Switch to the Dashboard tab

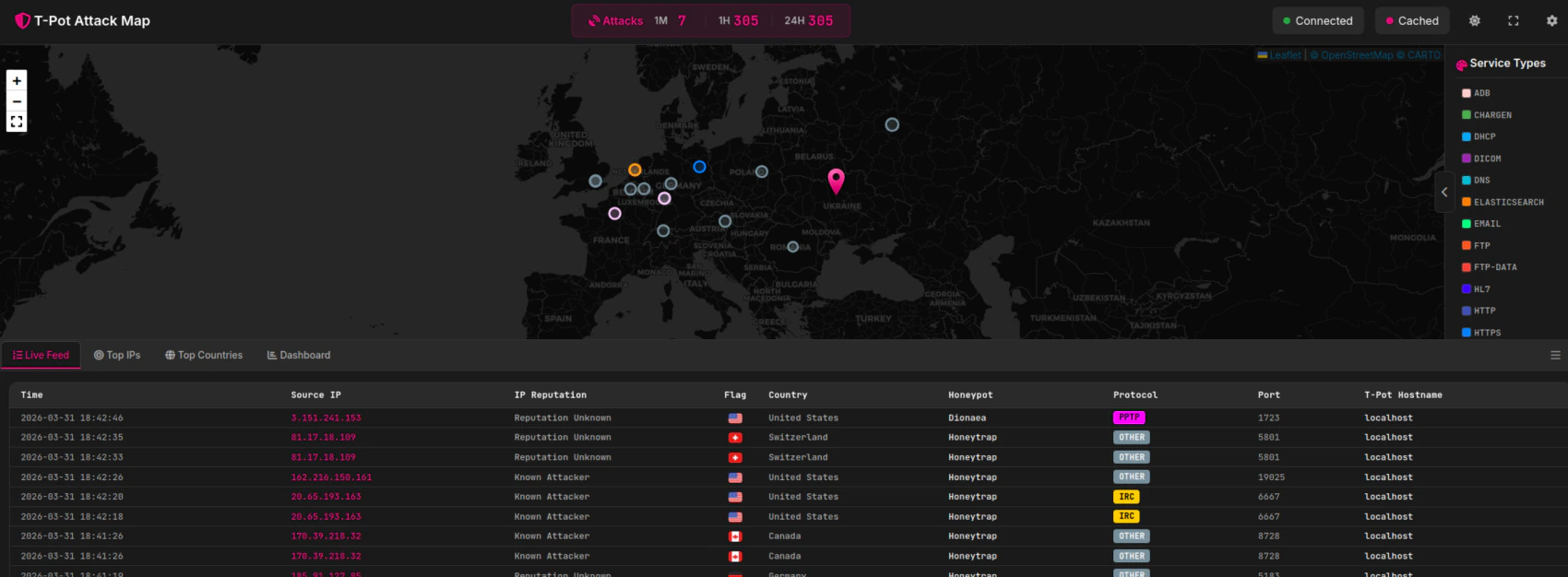click(299, 355)
